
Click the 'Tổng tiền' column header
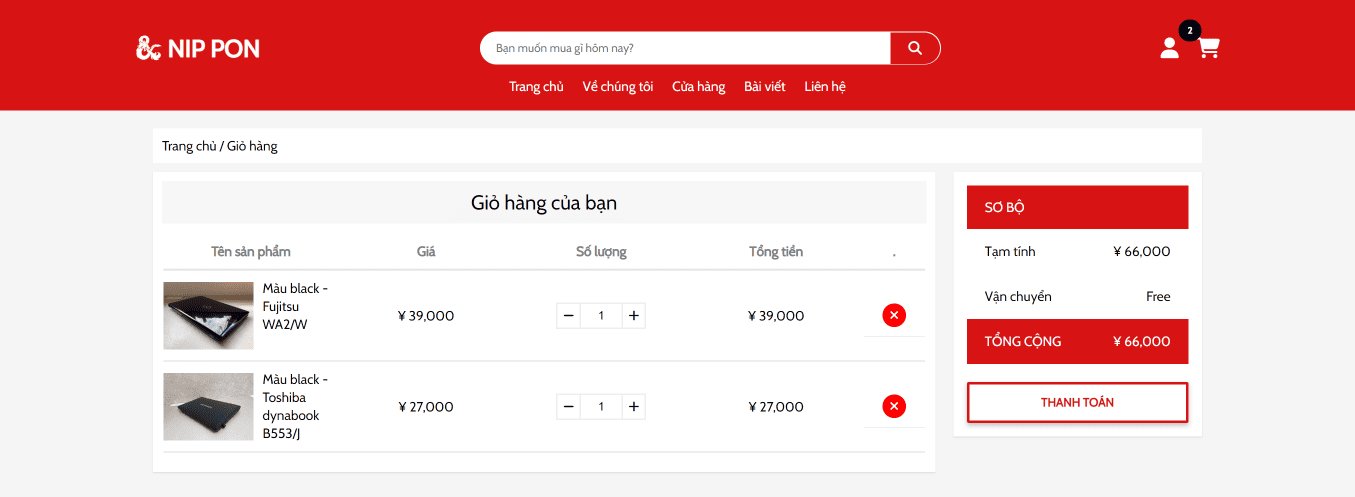[776, 251]
